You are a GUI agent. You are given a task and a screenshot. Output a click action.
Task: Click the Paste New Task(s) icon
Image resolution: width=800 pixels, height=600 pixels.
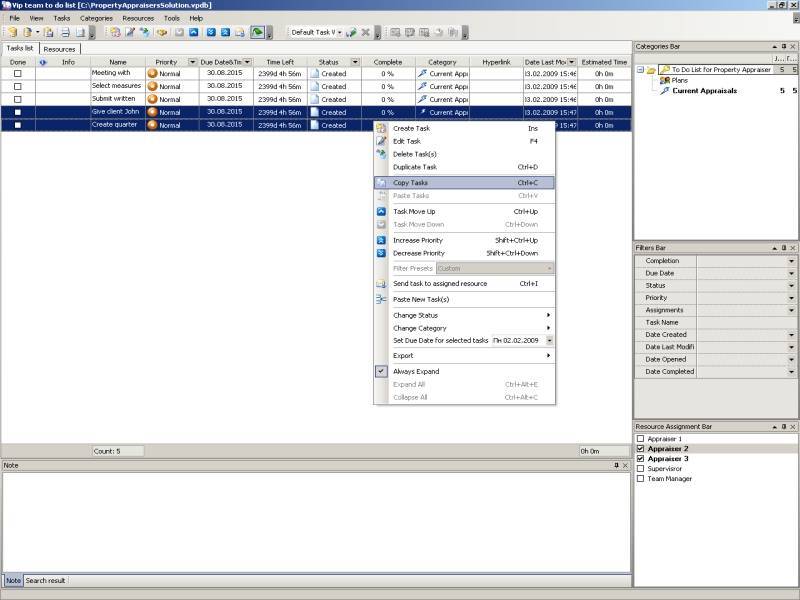coord(381,299)
